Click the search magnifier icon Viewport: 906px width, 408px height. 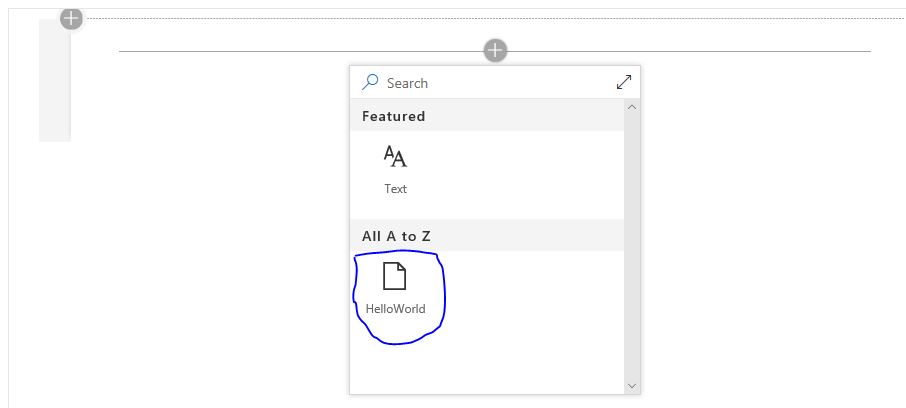point(370,82)
